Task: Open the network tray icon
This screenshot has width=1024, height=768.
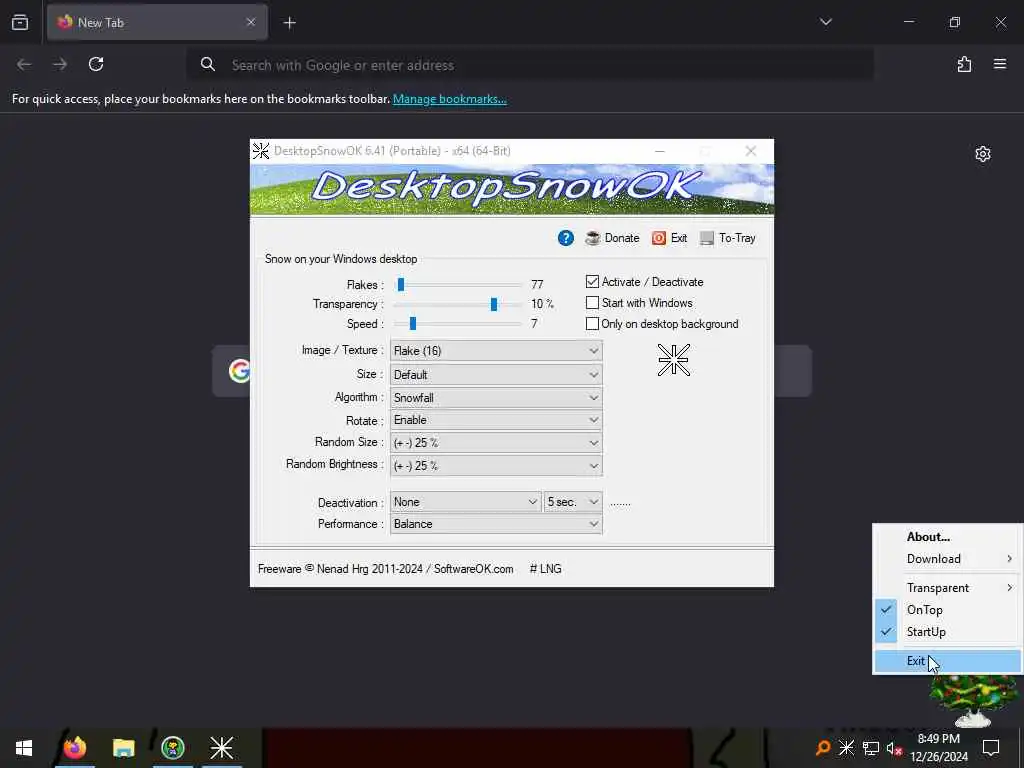Action: [x=871, y=748]
